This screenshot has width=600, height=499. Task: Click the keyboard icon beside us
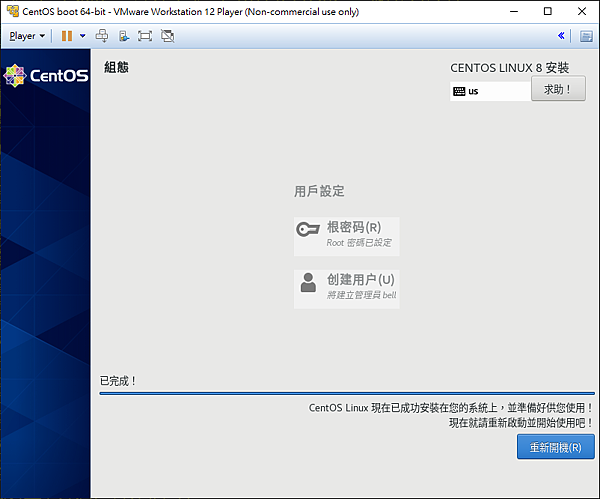click(459, 91)
